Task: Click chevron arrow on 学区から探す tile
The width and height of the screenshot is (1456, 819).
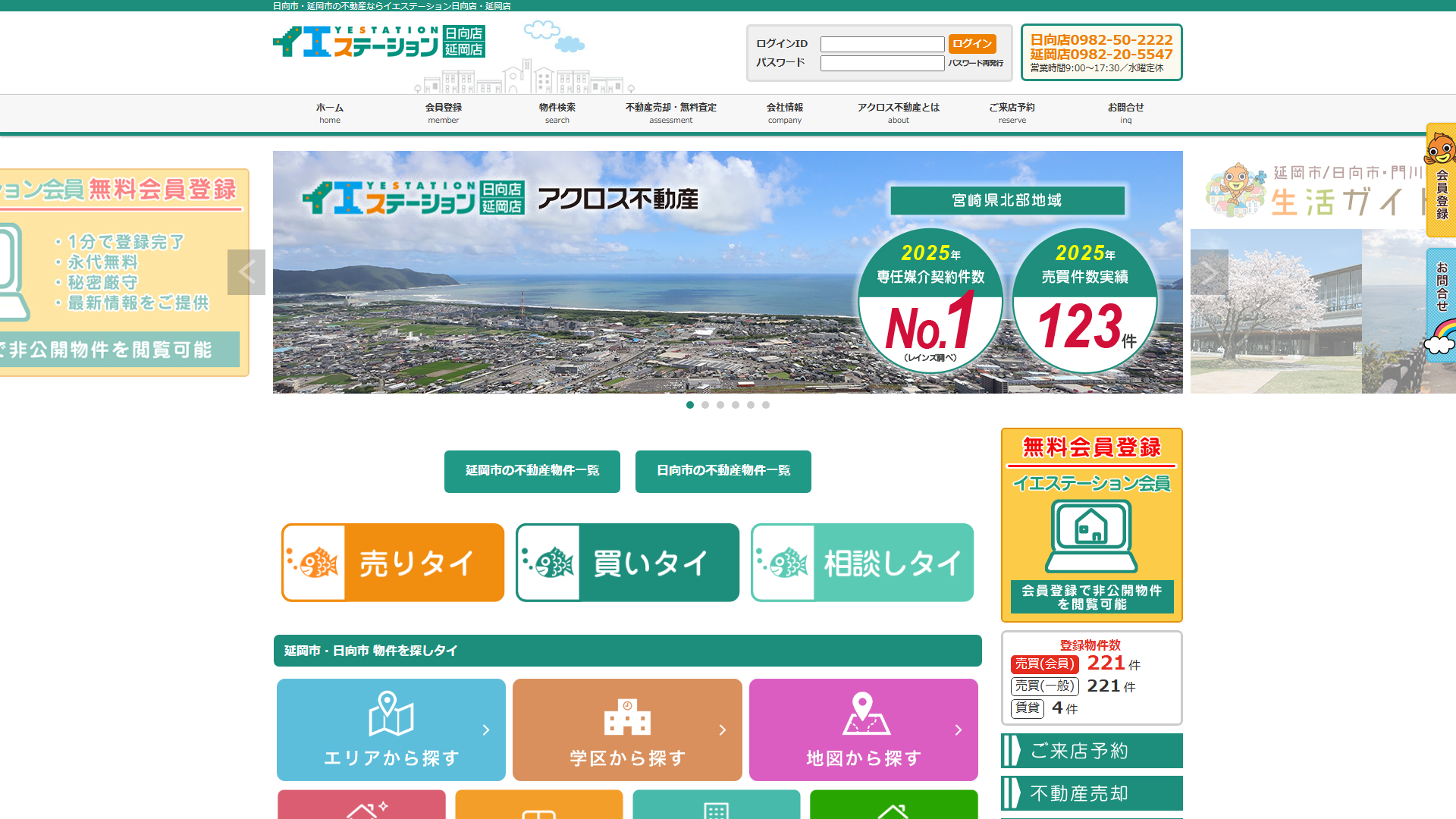Action: [723, 730]
